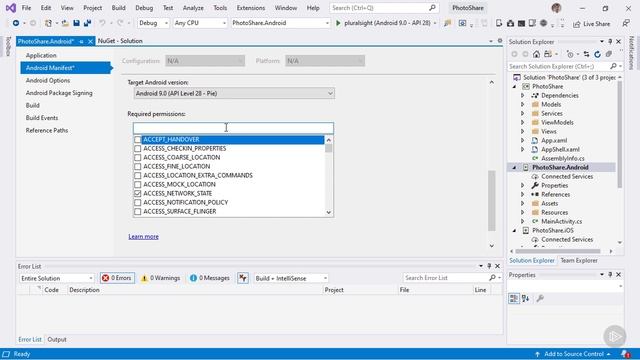640x360 pixels.
Task: Open the PhotoShare.Android startup project dropdown
Action: pyautogui.click(x=280, y=23)
